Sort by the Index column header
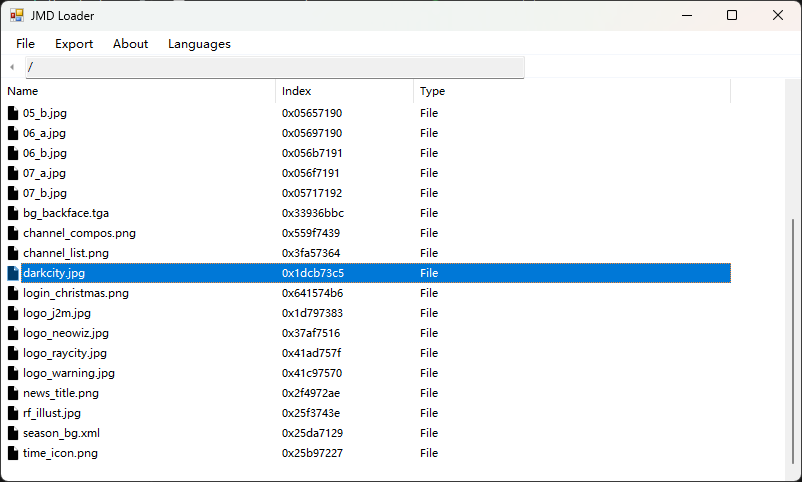This screenshot has width=802, height=482. pyautogui.click(x=344, y=91)
